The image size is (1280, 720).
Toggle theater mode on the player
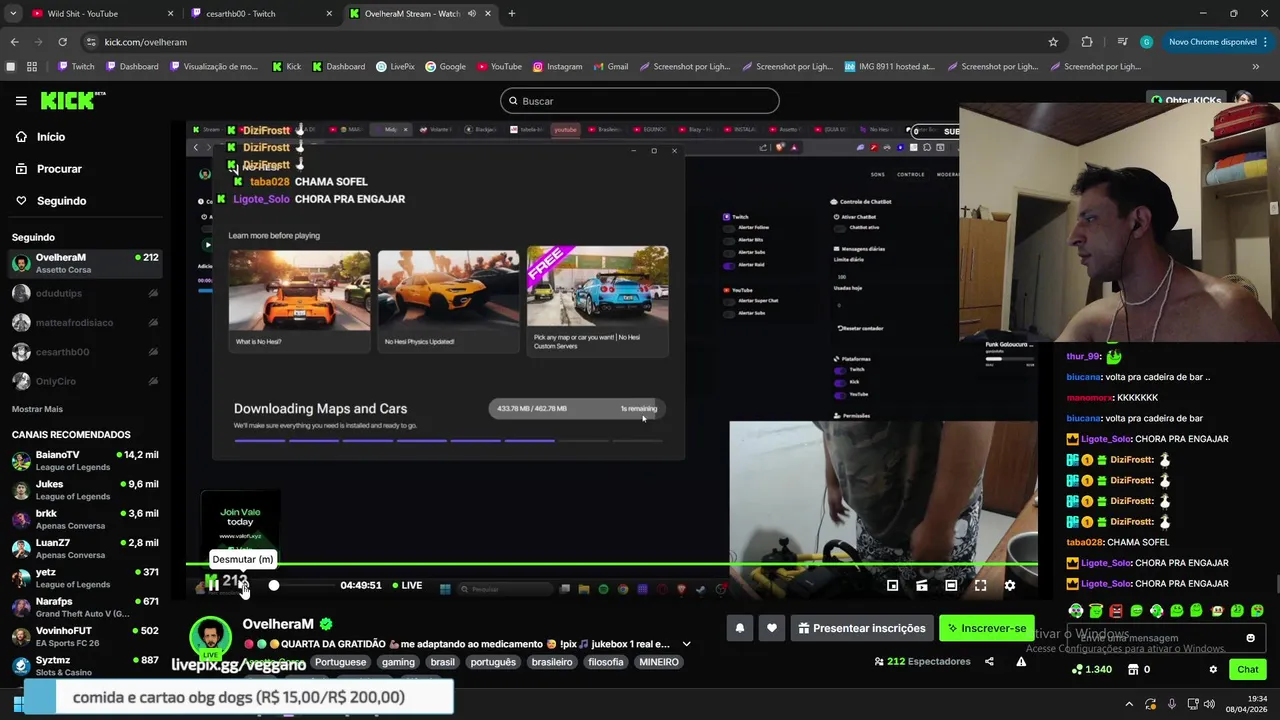tap(951, 586)
